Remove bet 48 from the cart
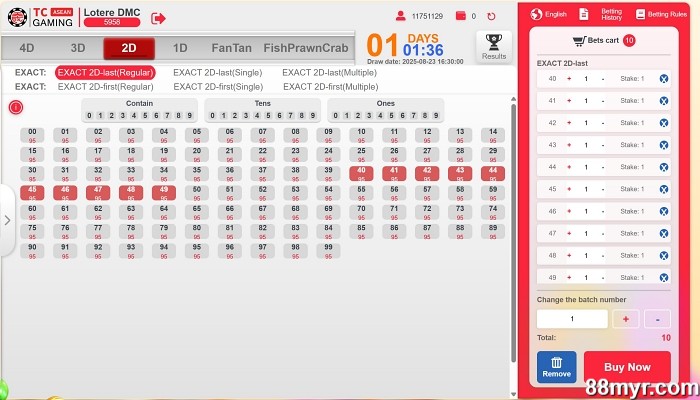The image size is (700, 400). click(x=664, y=255)
